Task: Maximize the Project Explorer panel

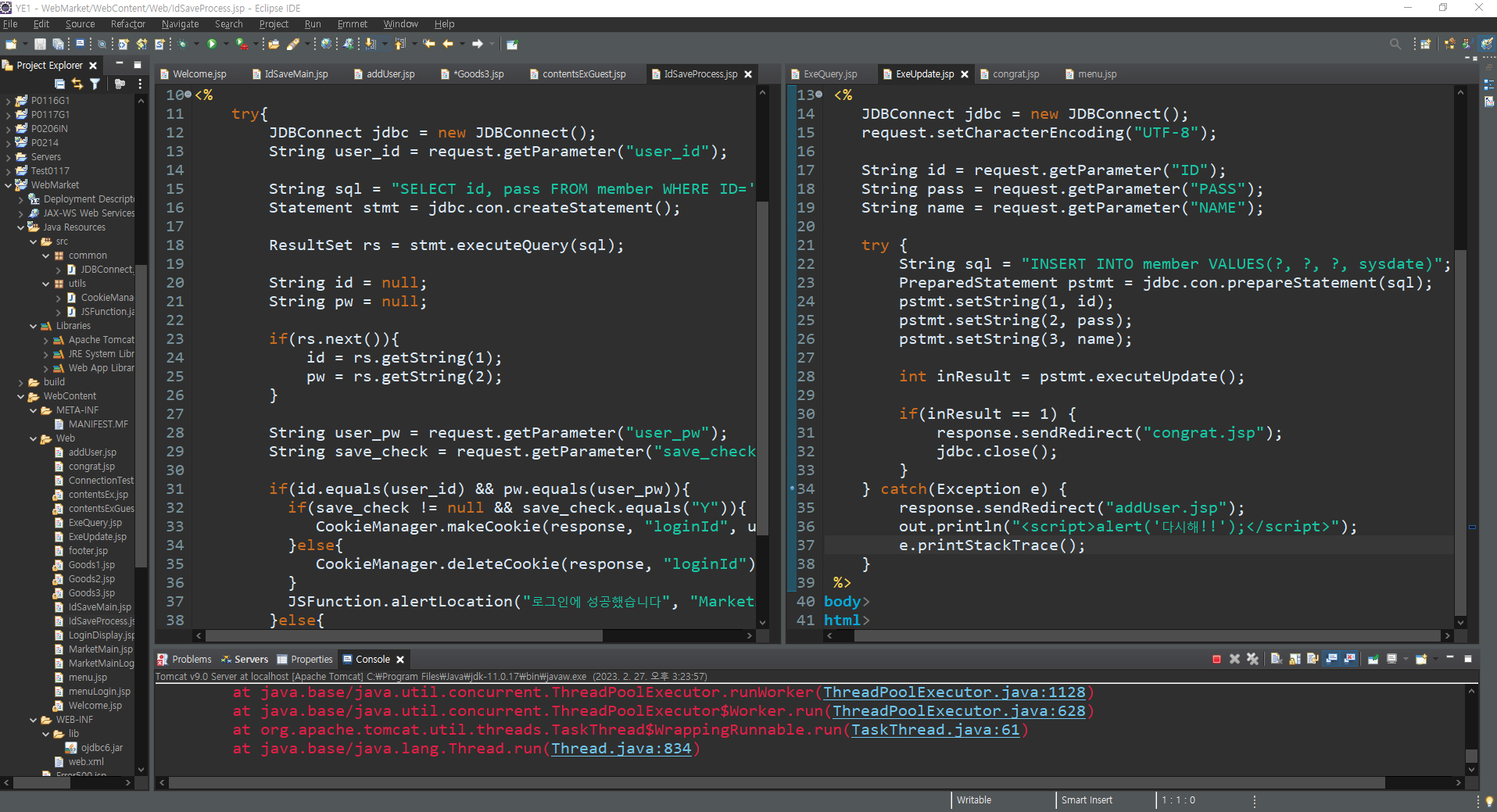Action: (x=138, y=65)
